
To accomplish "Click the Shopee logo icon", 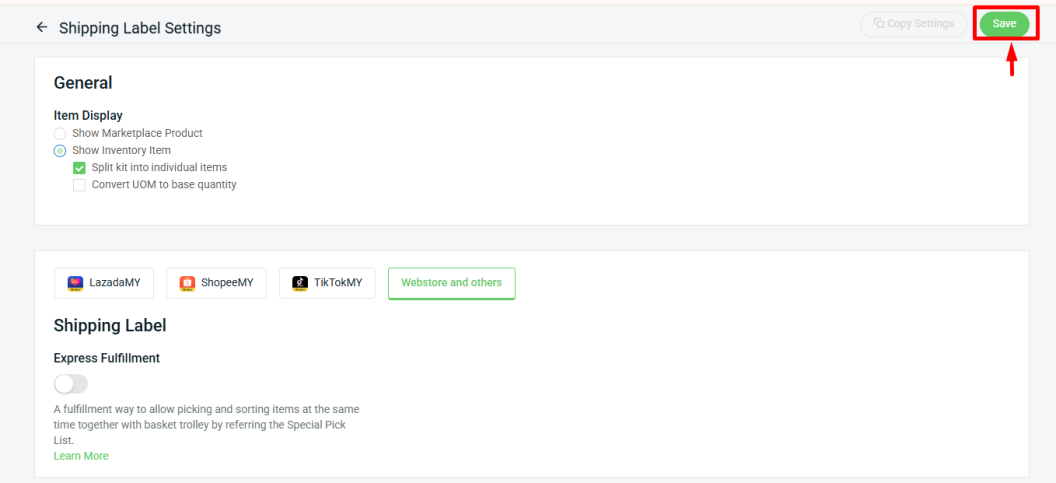I will [187, 283].
